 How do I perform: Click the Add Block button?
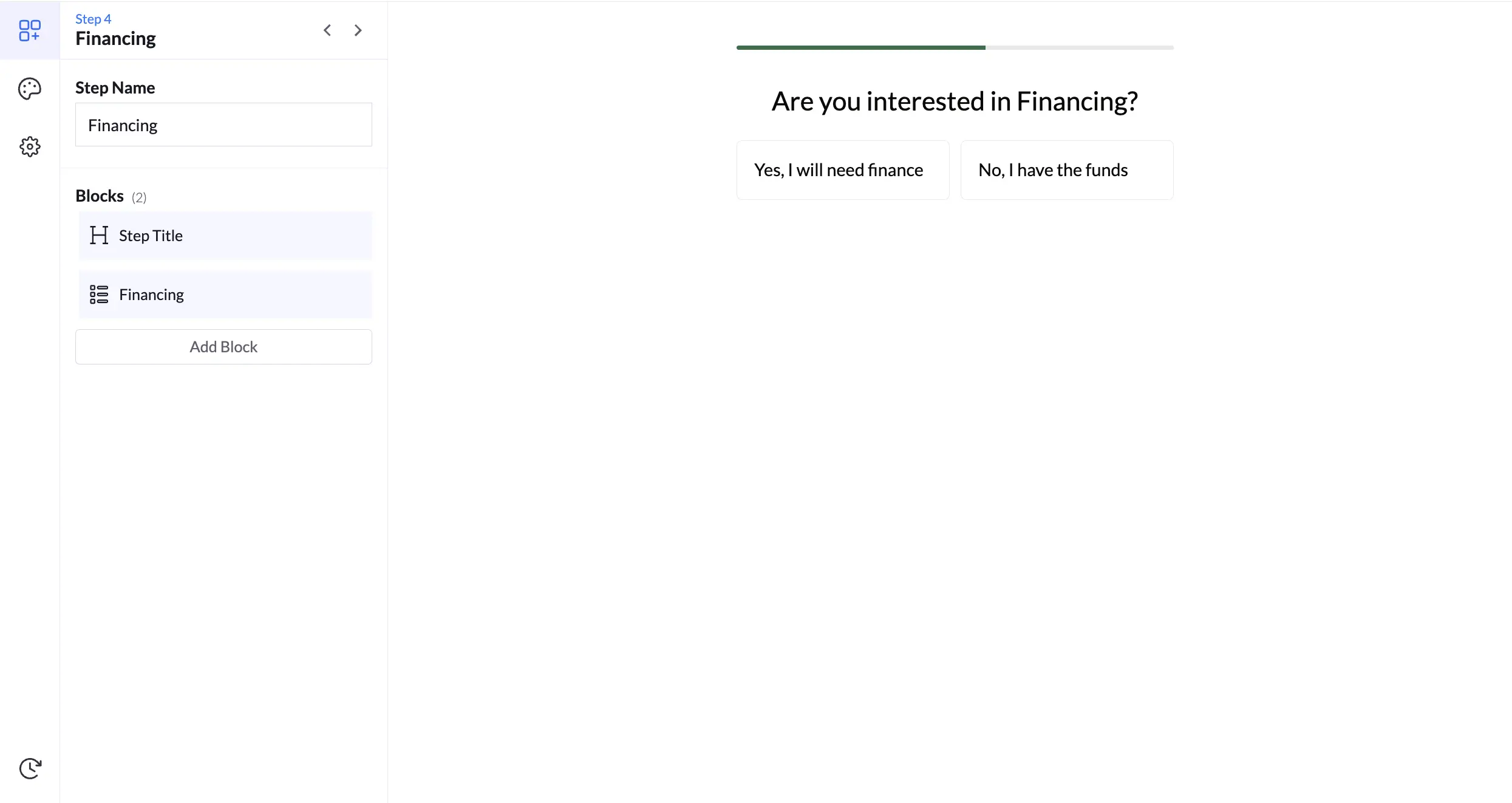pyautogui.click(x=223, y=347)
